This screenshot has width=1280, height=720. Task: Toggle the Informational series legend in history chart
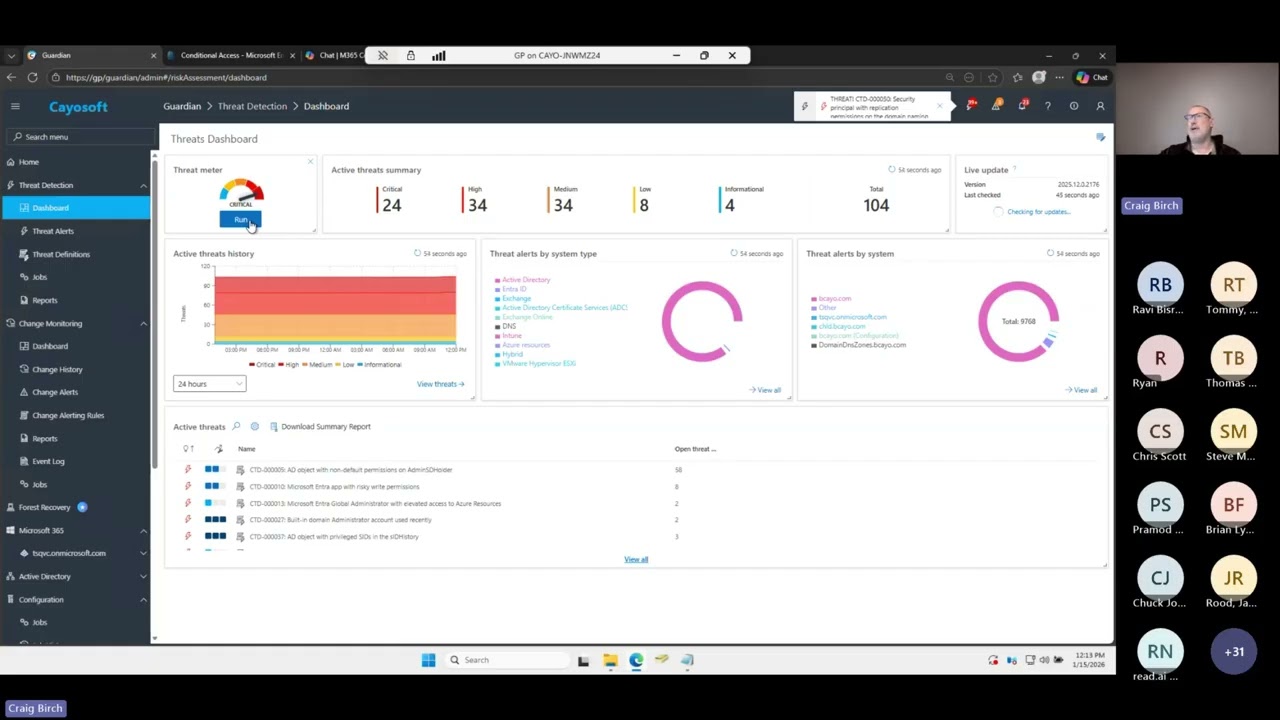point(378,365)
